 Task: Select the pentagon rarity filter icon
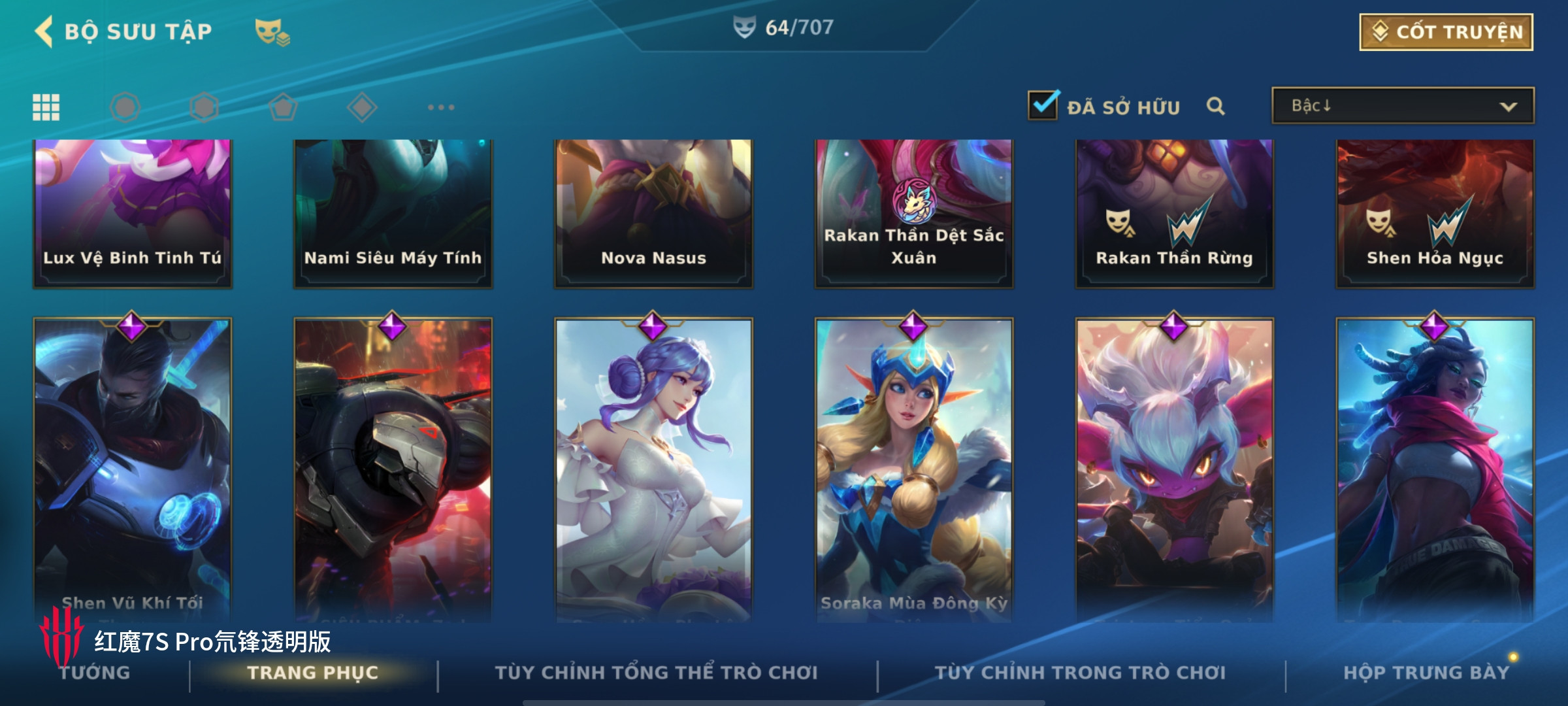283,107
